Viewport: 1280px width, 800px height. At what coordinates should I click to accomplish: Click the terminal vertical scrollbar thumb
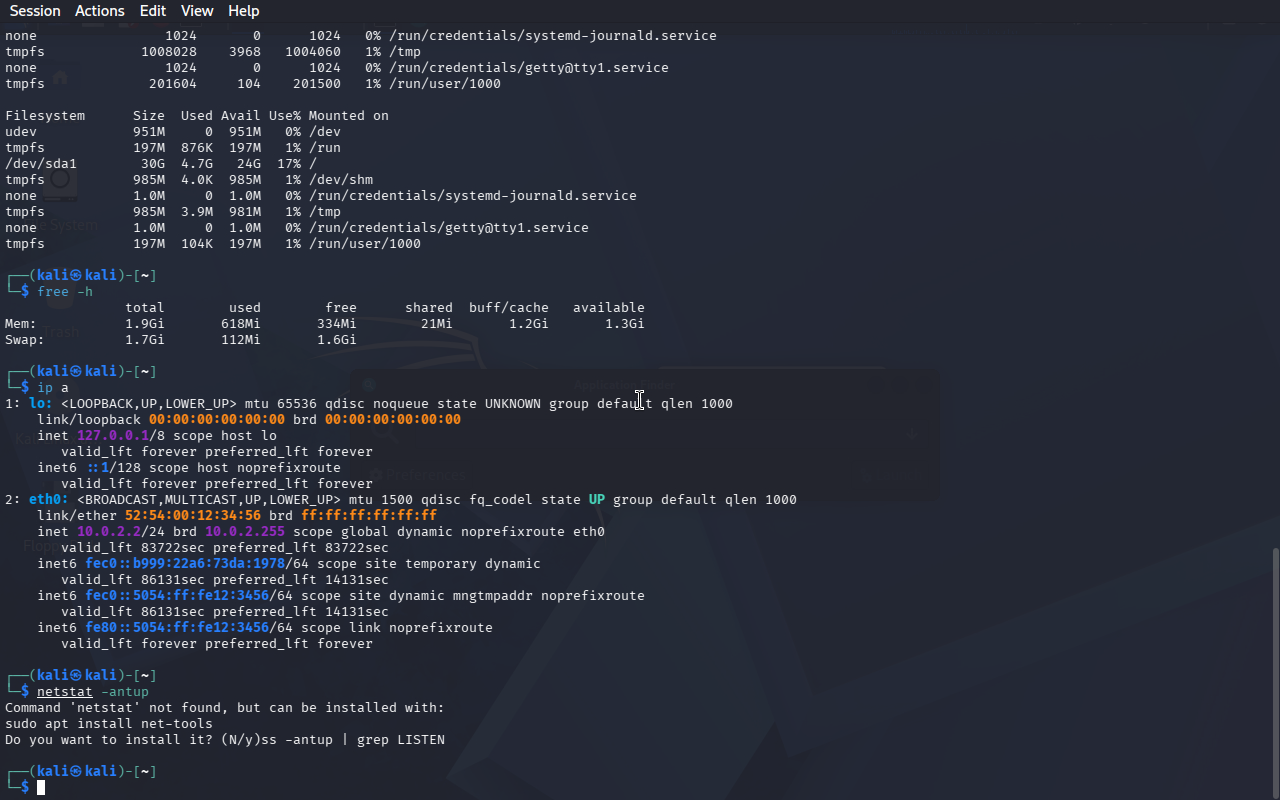pyautogui.click(x=1275, y=672)
